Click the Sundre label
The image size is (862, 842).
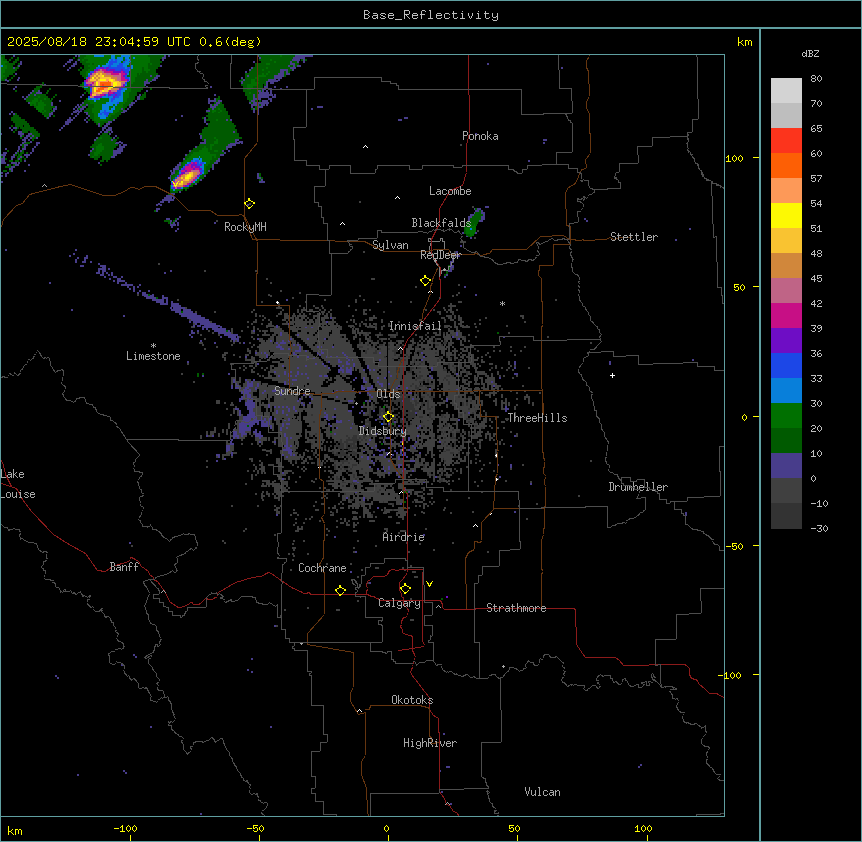(292, 391)
